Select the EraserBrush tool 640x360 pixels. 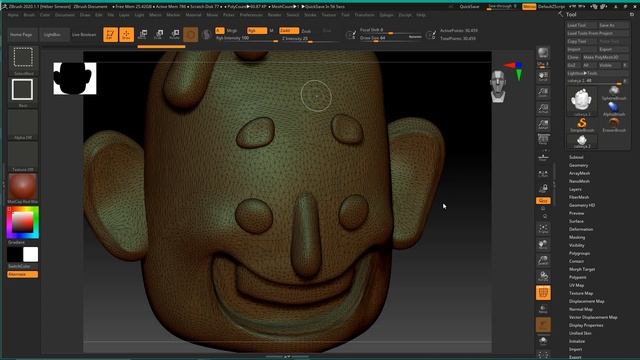pyautogui.click(x=613, y=124)
